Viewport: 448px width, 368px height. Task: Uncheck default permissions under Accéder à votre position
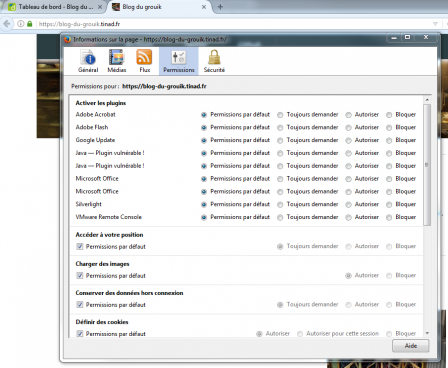(80, 246)
